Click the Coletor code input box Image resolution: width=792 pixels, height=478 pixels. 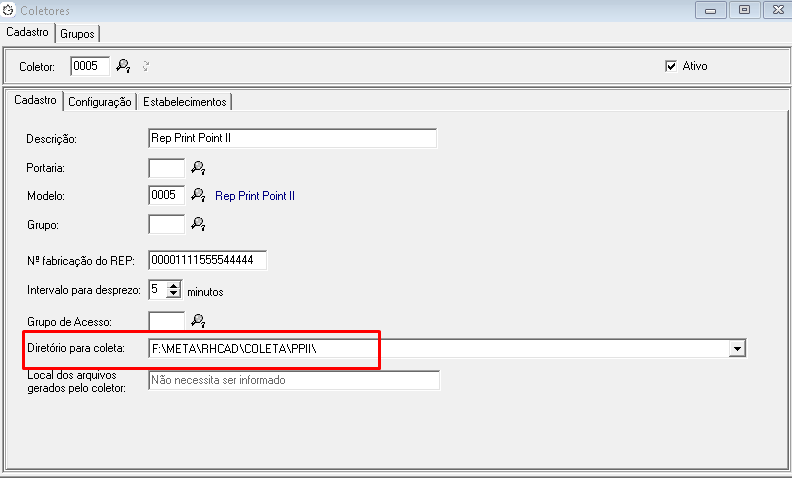pyautogui.click(x=89, y=66)
